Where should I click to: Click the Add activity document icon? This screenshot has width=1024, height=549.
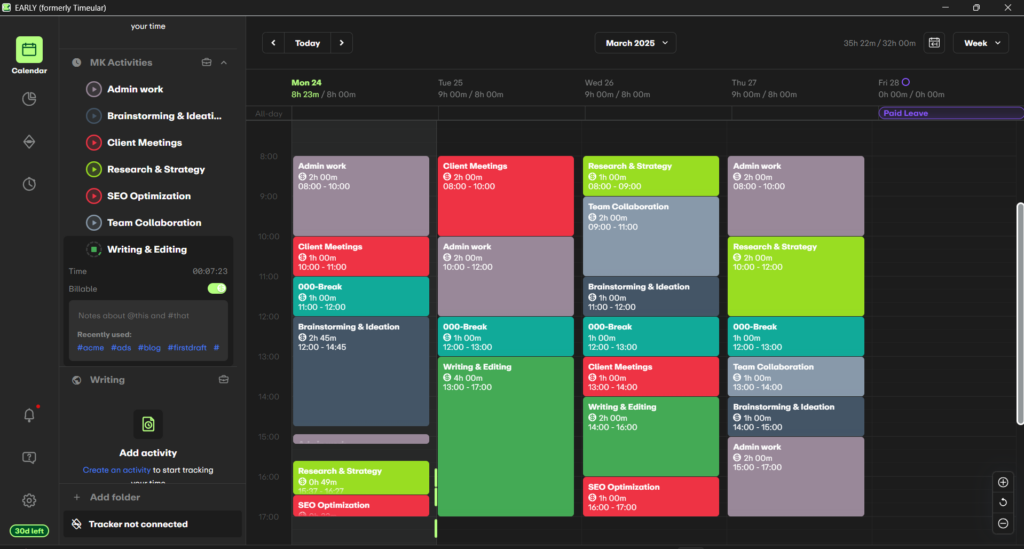tap(148, 424)
